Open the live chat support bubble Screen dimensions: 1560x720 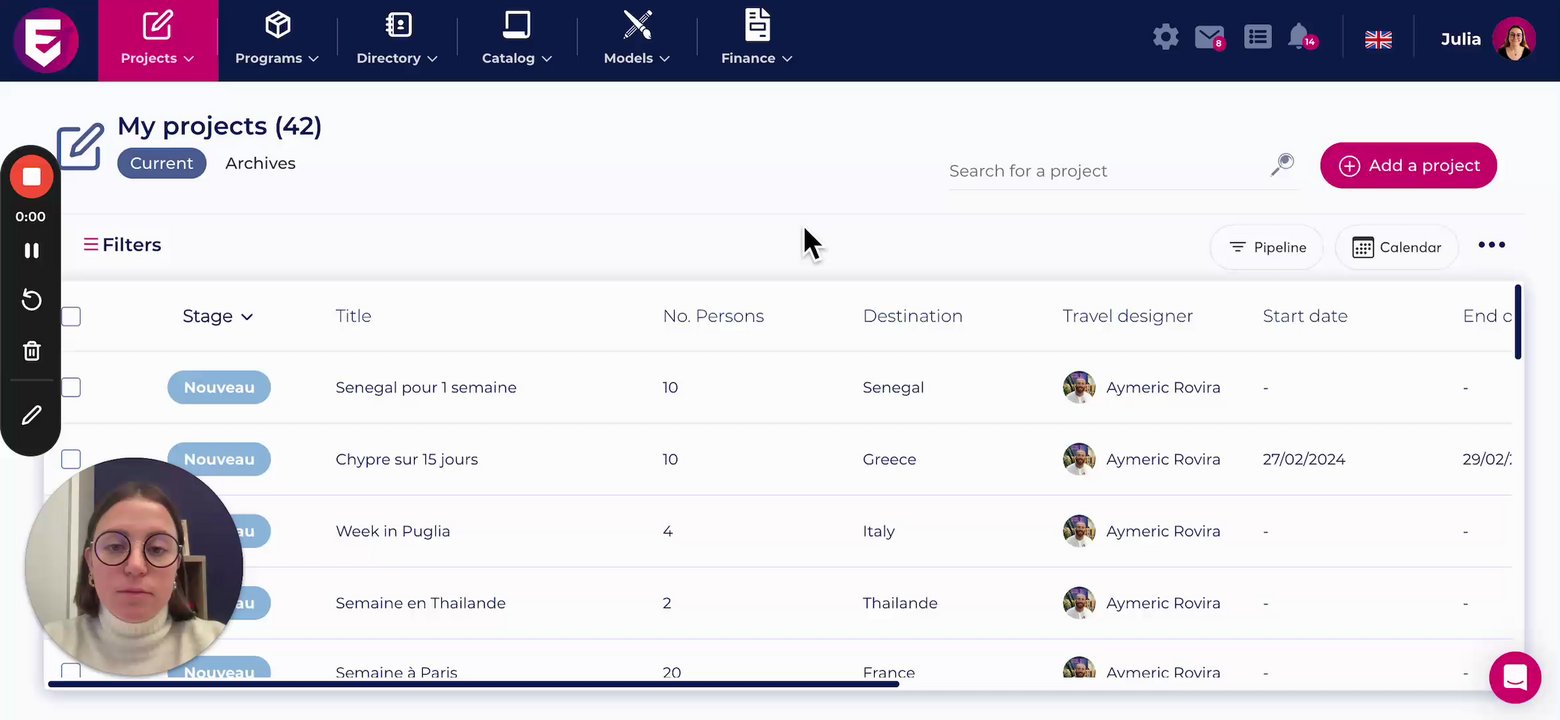pos(1514,677)
